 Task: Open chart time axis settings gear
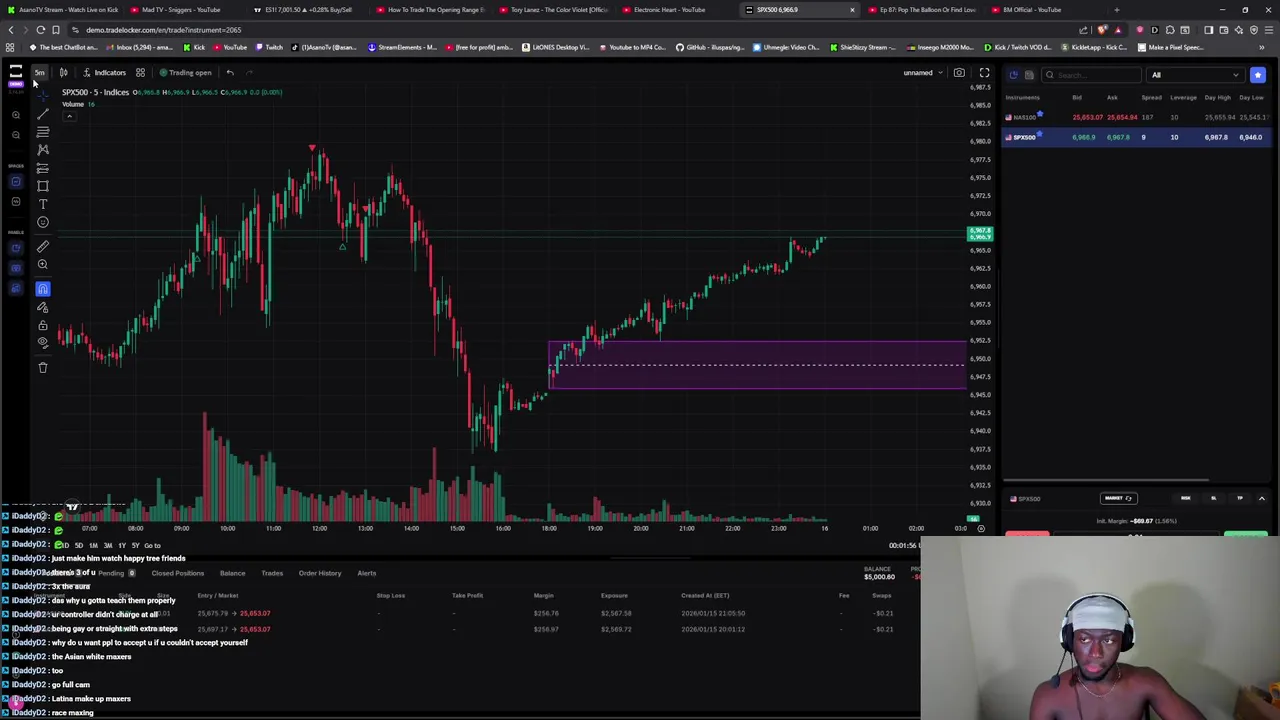[x=981, y=528]
